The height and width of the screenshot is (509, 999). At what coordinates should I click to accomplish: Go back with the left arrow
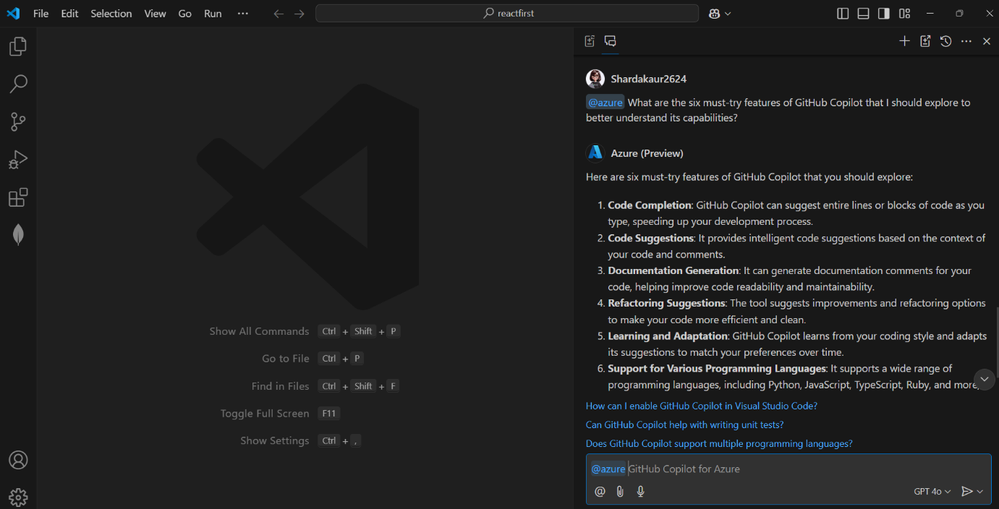coord(278,13)
